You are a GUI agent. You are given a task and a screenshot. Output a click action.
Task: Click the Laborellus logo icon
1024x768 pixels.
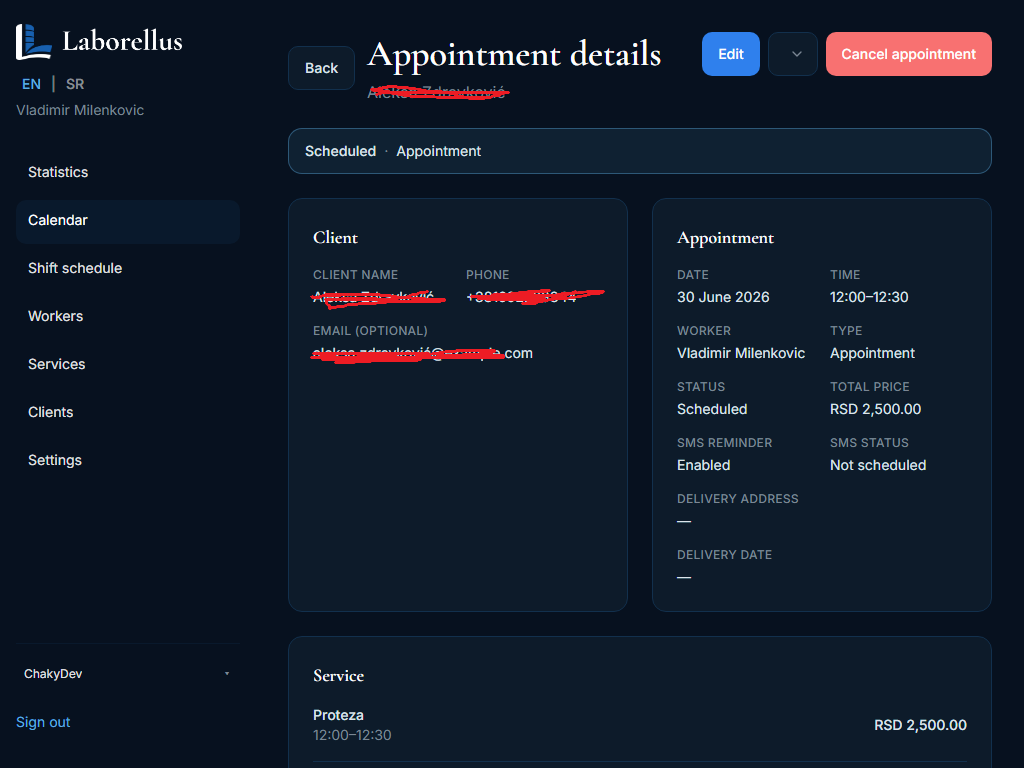pyautogui.click(x=33, y=41)
